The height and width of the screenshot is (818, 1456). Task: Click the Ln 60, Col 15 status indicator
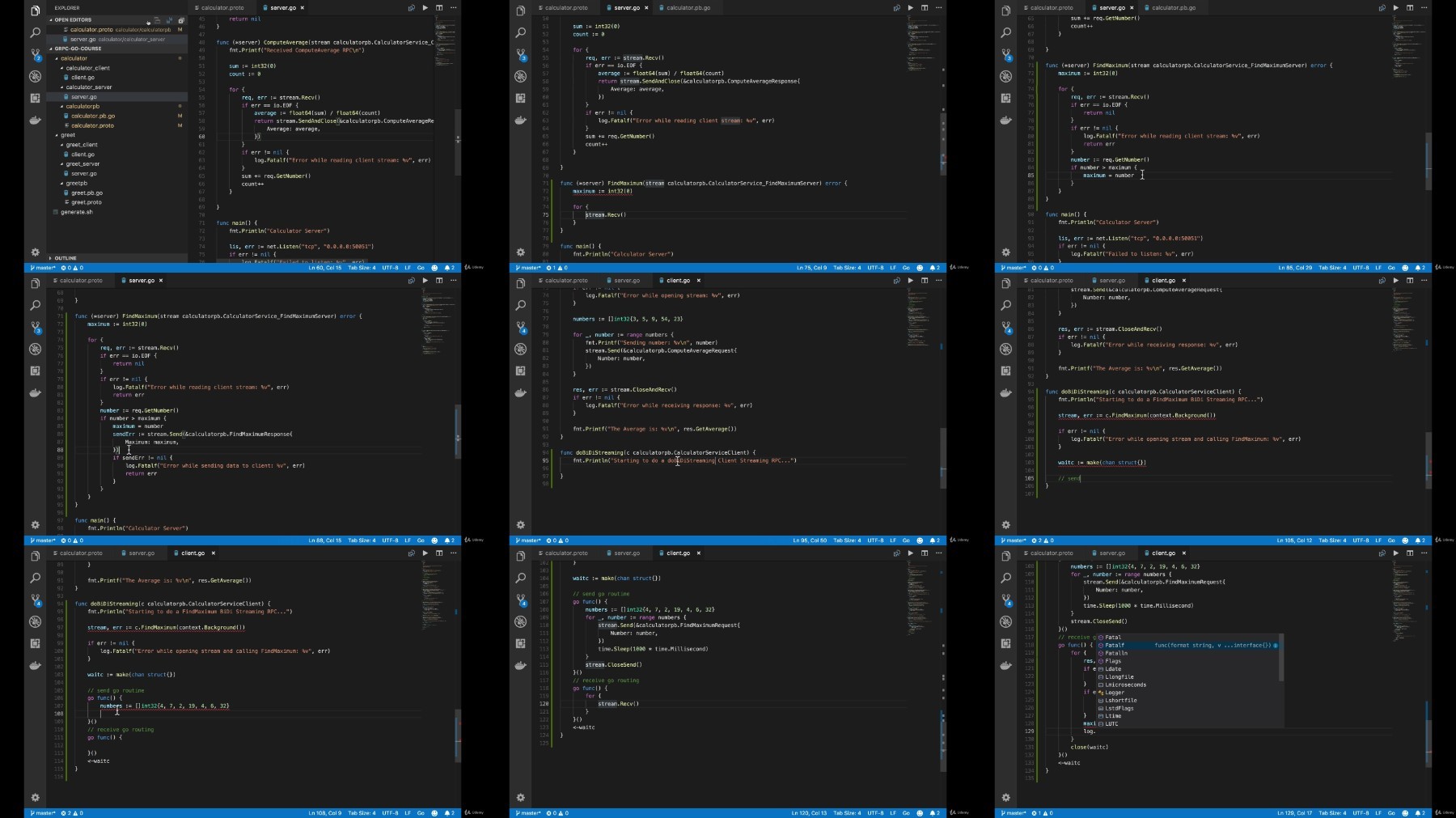coord(324,268)
